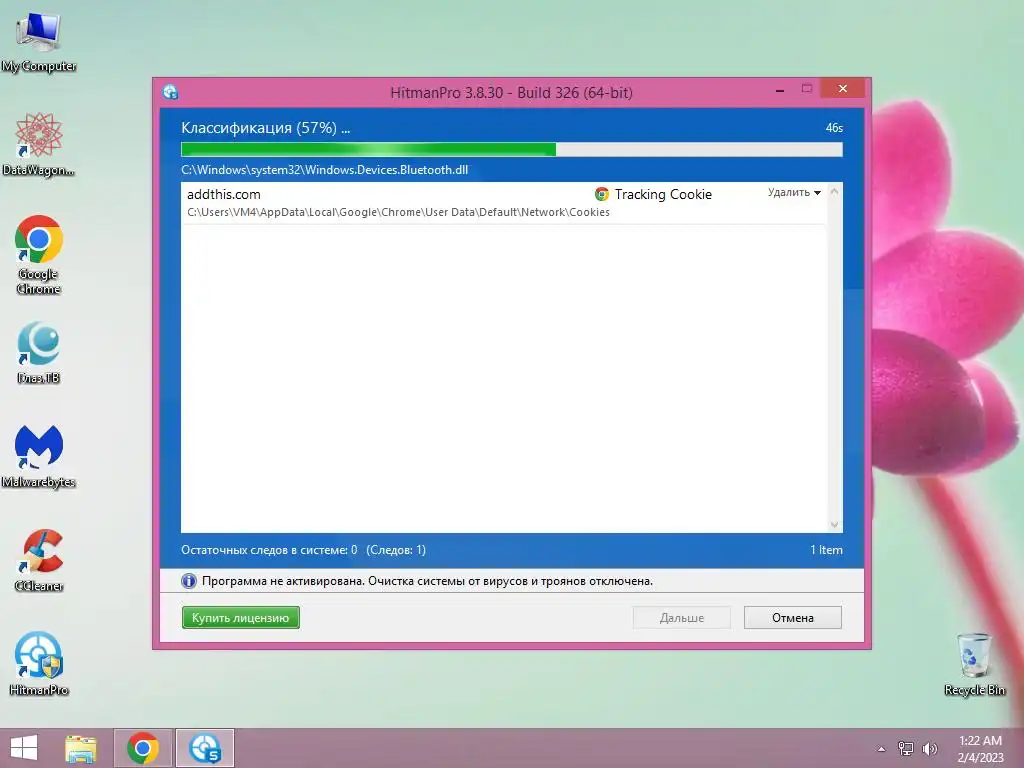Open My Computer desktop icon
Viewport: 1024px width, 768px height.
39,41
